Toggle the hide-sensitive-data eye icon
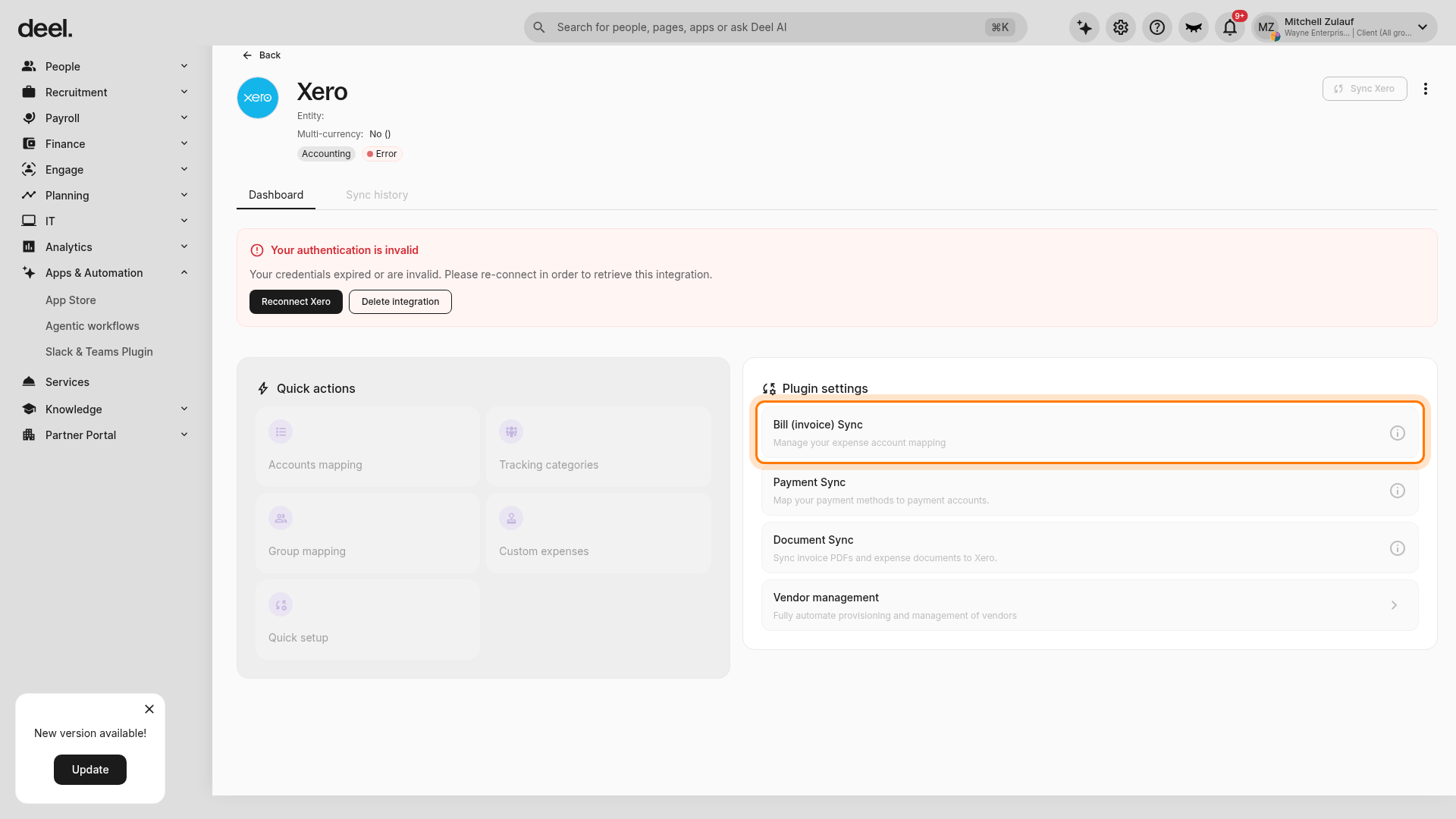The image size is (1456, 819). 1194,27
